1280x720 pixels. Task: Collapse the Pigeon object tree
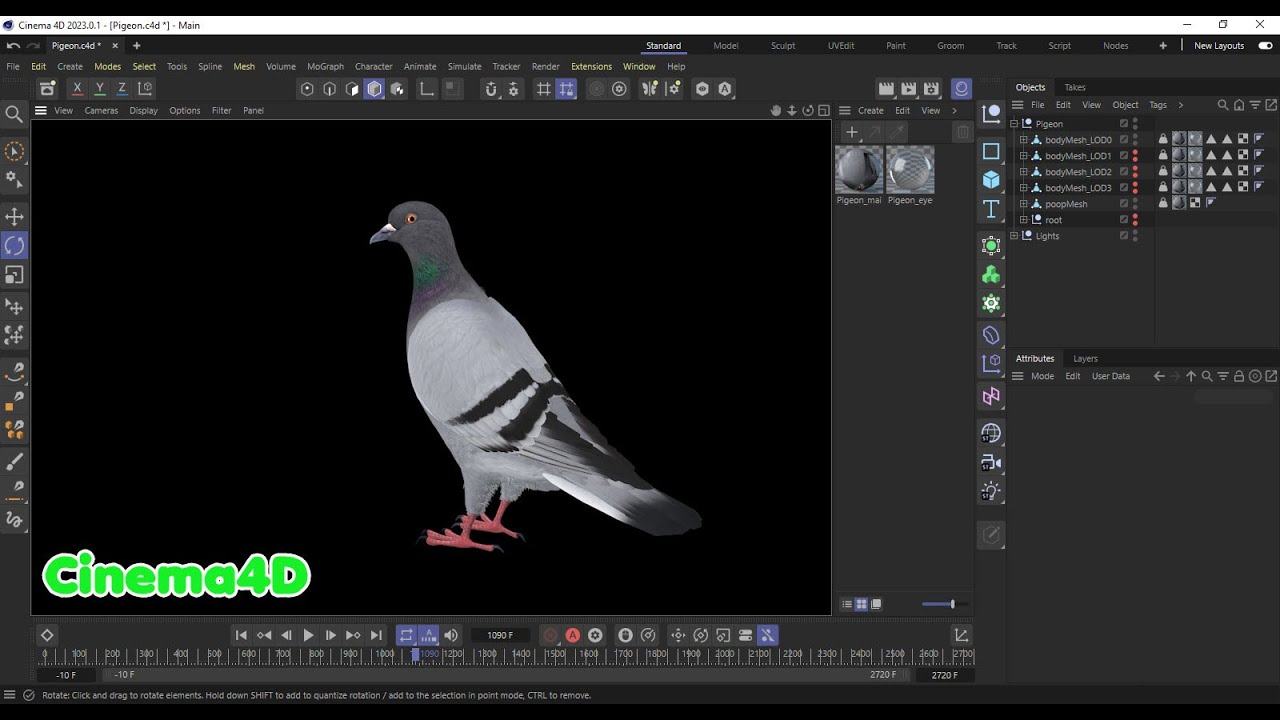click(1014, 124)
